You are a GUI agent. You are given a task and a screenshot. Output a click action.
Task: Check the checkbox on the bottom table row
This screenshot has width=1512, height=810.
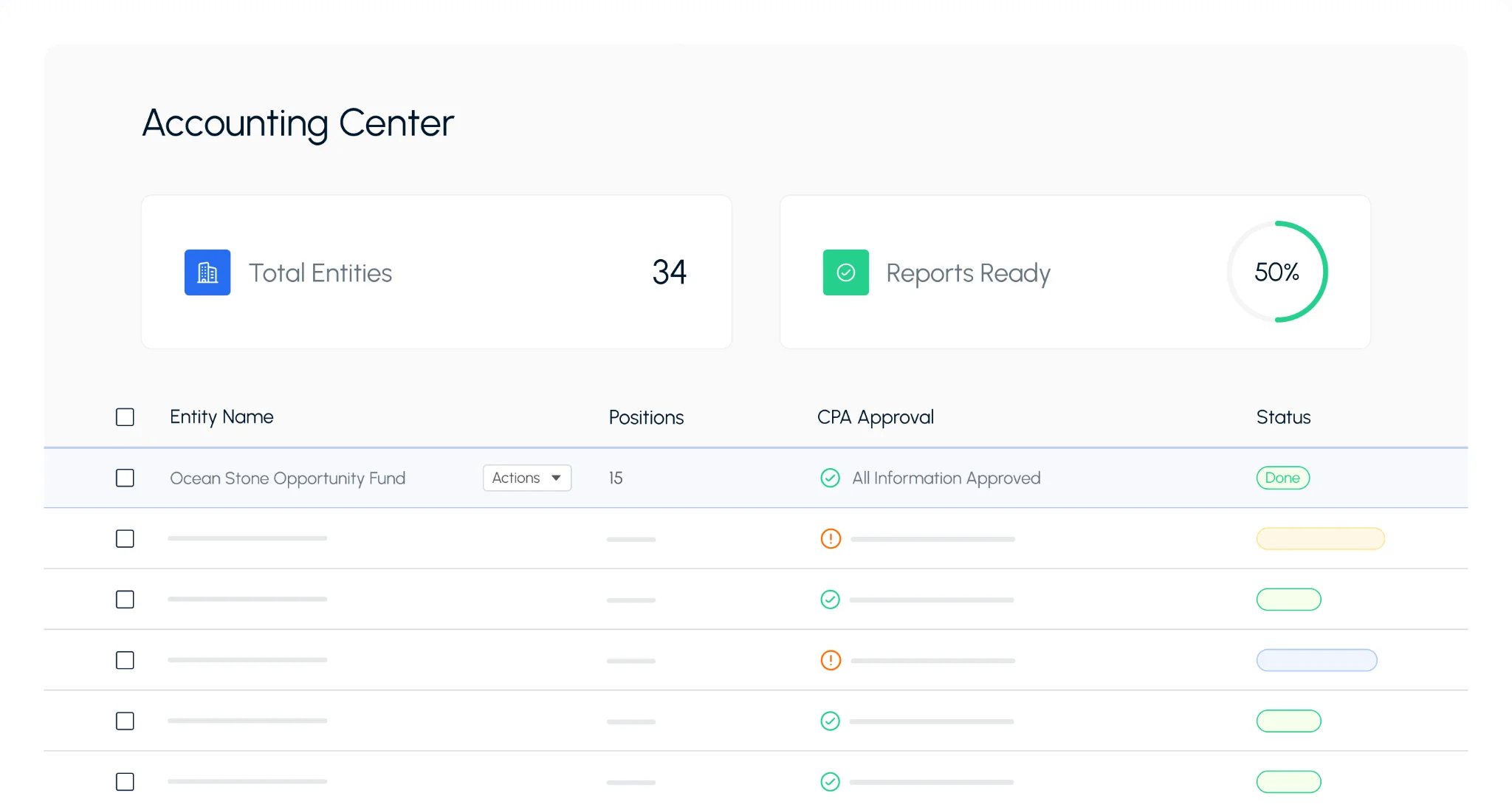coord(125,782)
